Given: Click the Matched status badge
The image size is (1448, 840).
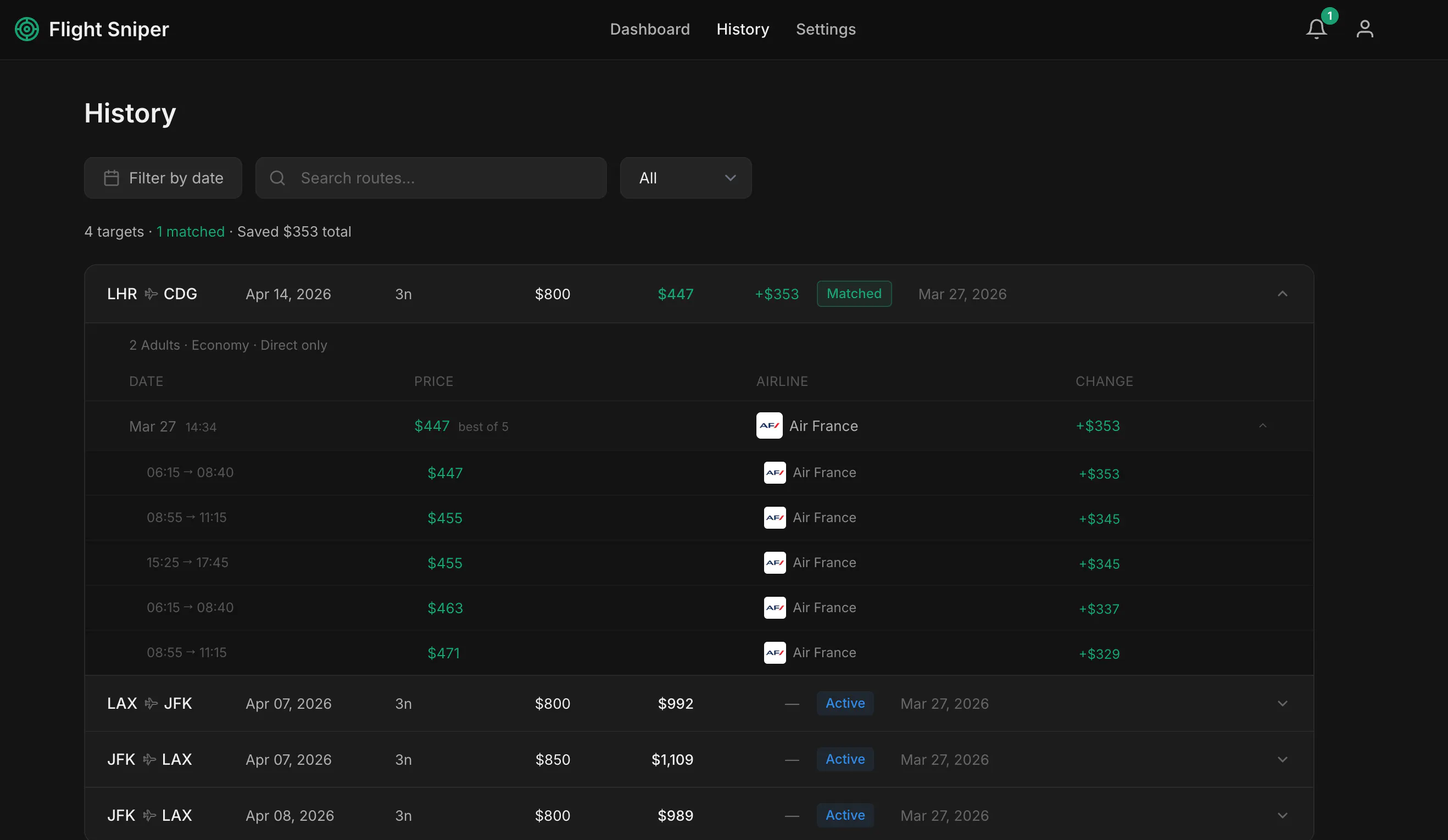Looking at the screenshot, I should 854,294.
